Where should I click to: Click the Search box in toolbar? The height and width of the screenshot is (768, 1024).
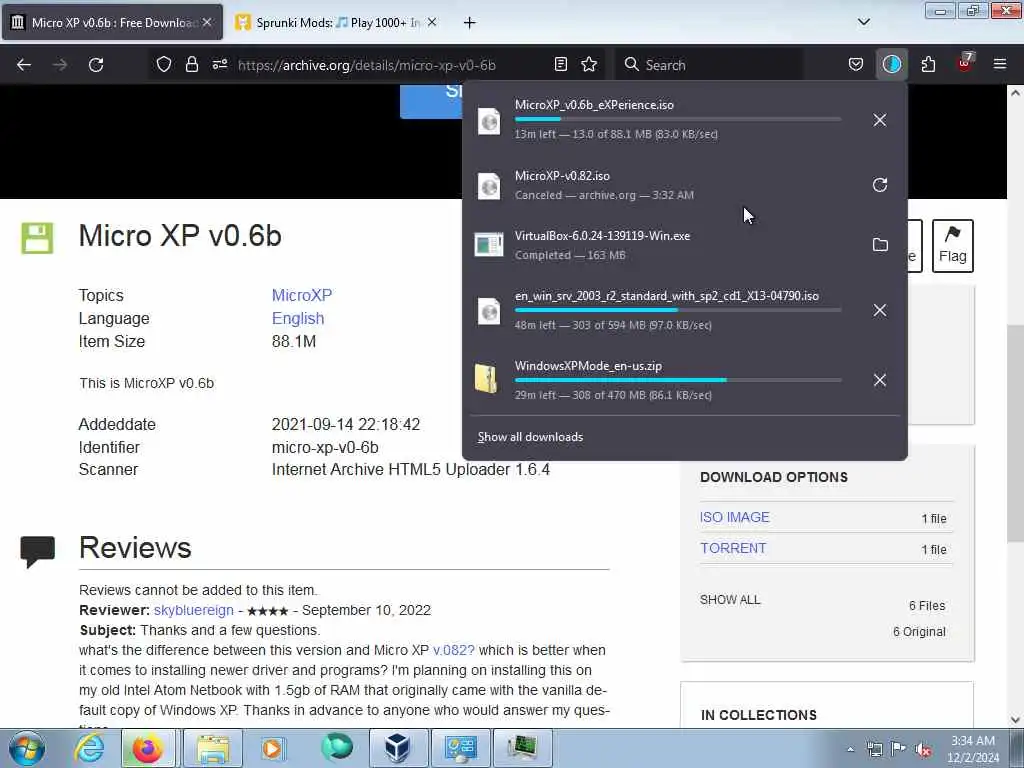[709, 65]
